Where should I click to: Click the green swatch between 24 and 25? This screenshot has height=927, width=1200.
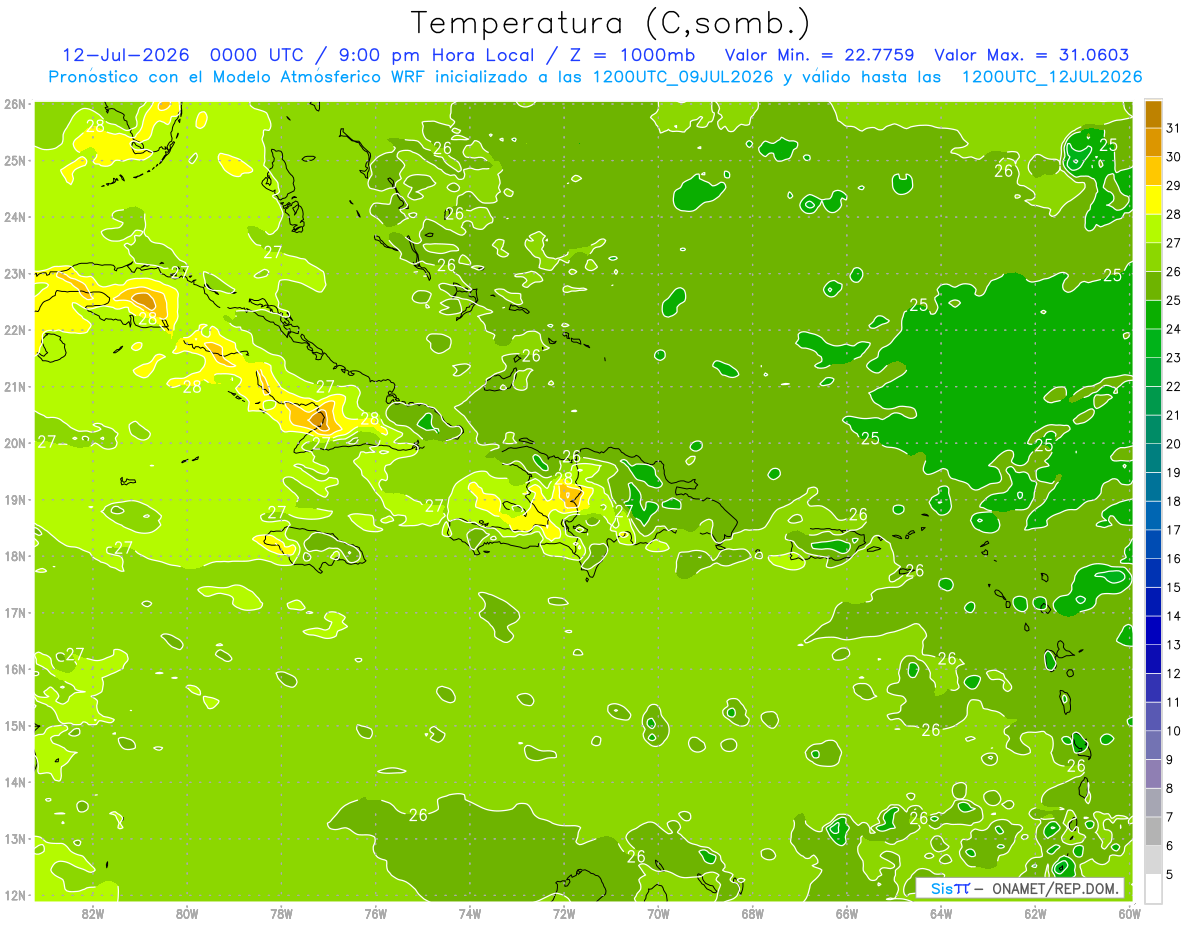1154,315
